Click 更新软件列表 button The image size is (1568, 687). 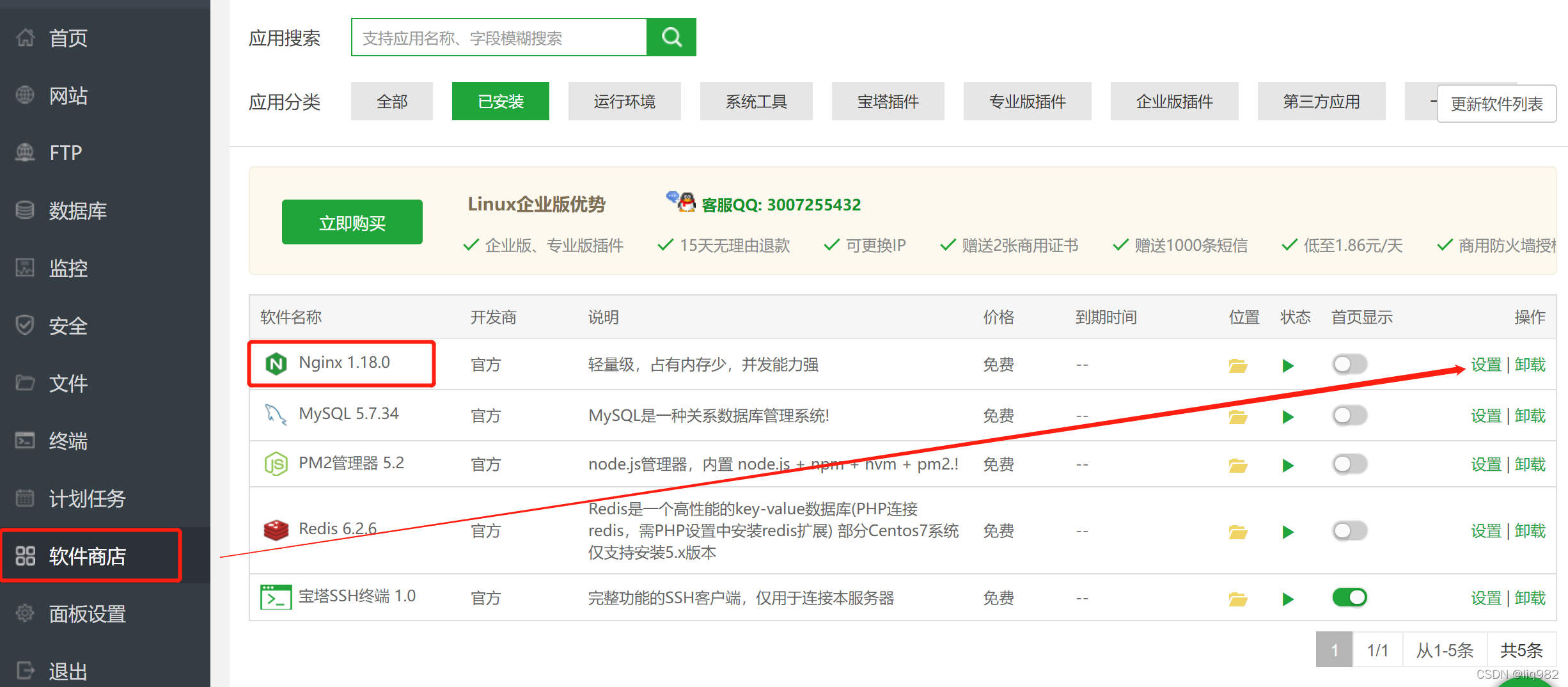[x=1497, y=104]
